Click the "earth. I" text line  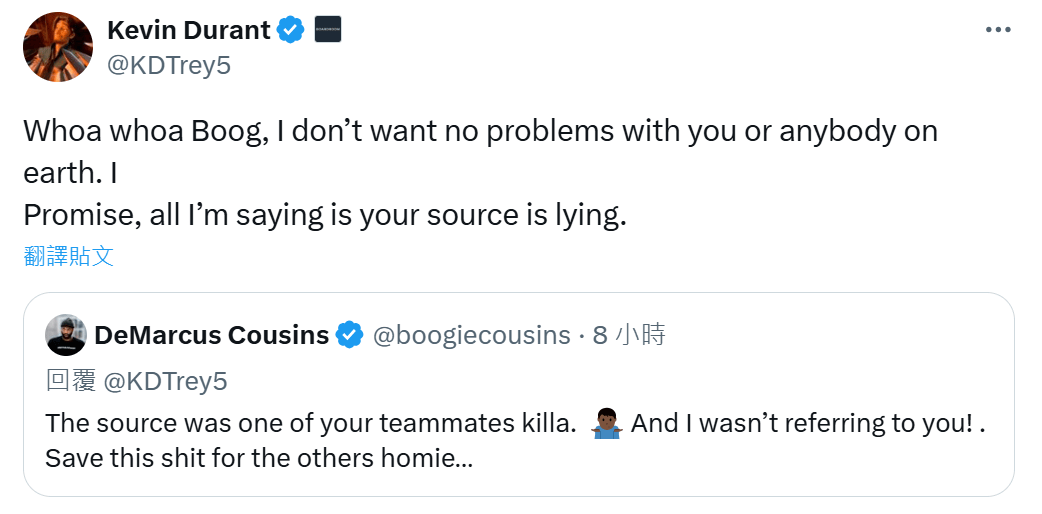click(x=70, y=173)
